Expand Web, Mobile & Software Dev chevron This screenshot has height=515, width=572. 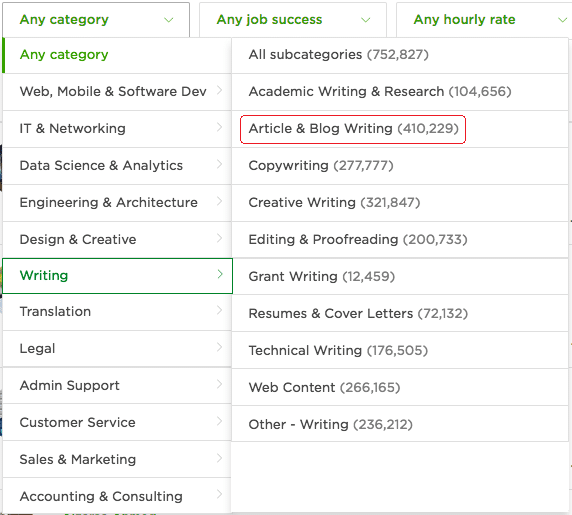219,90
